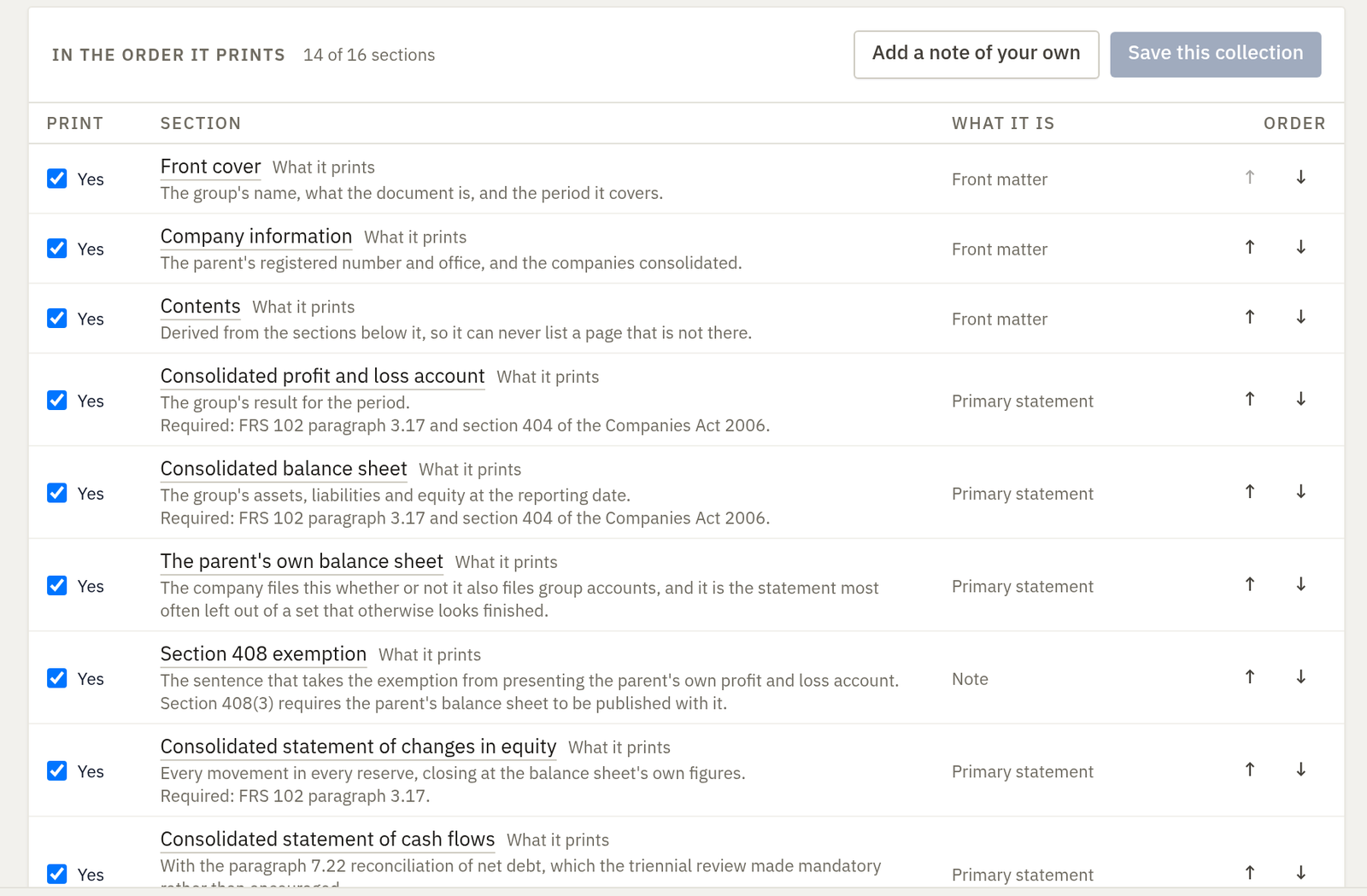
Task: Move Consolidated profit and loss account up
Action: point(1250,400)
